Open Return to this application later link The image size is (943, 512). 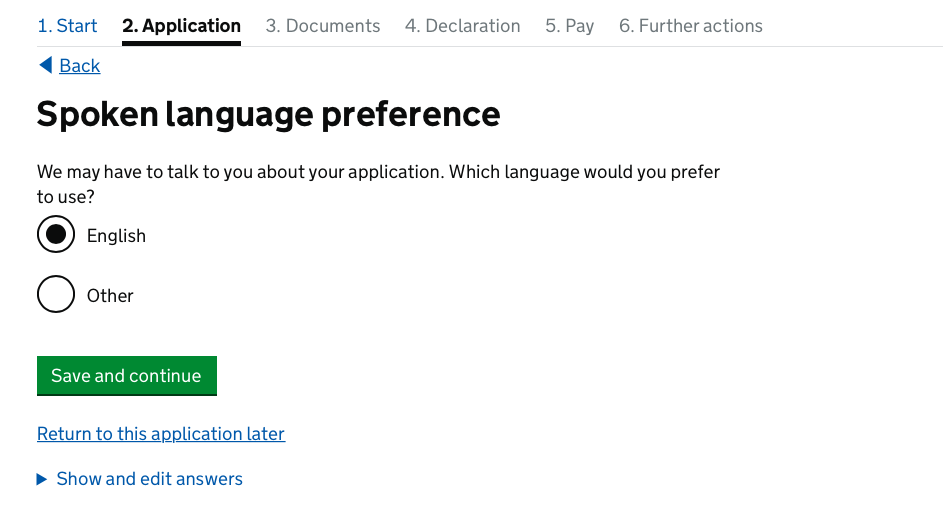161,434
